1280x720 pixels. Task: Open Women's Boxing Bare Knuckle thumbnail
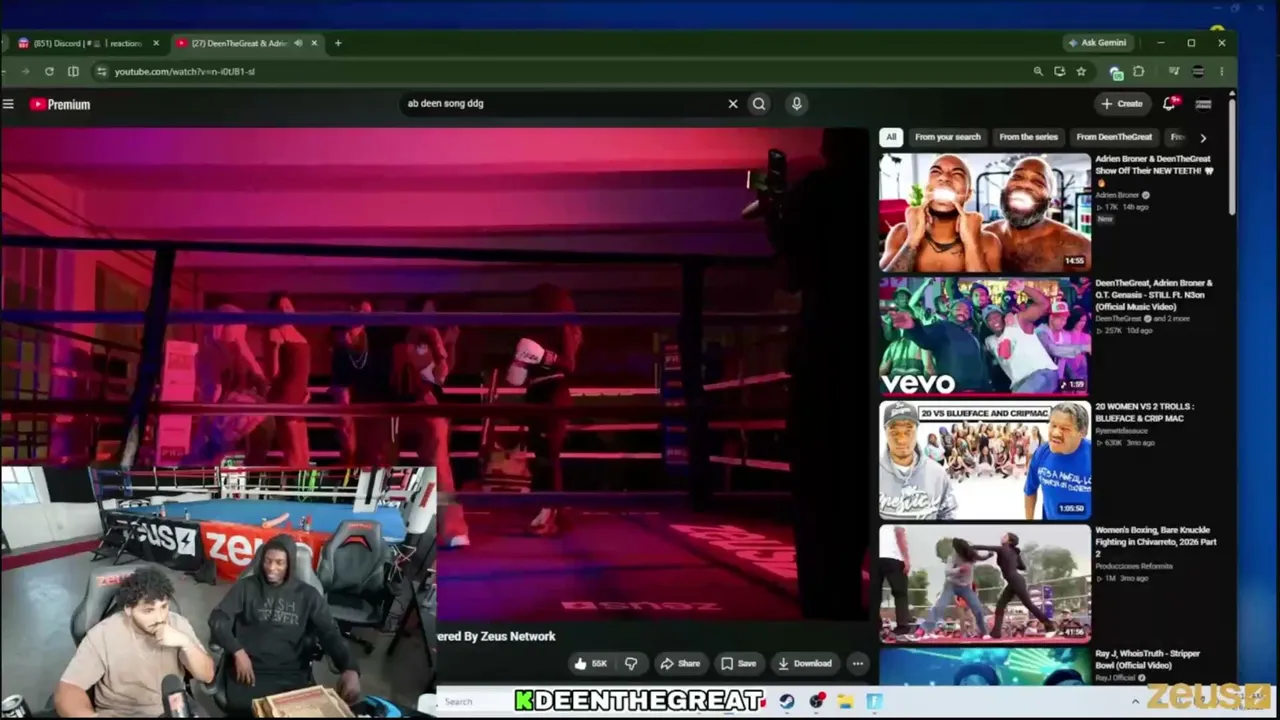point(985,584)
